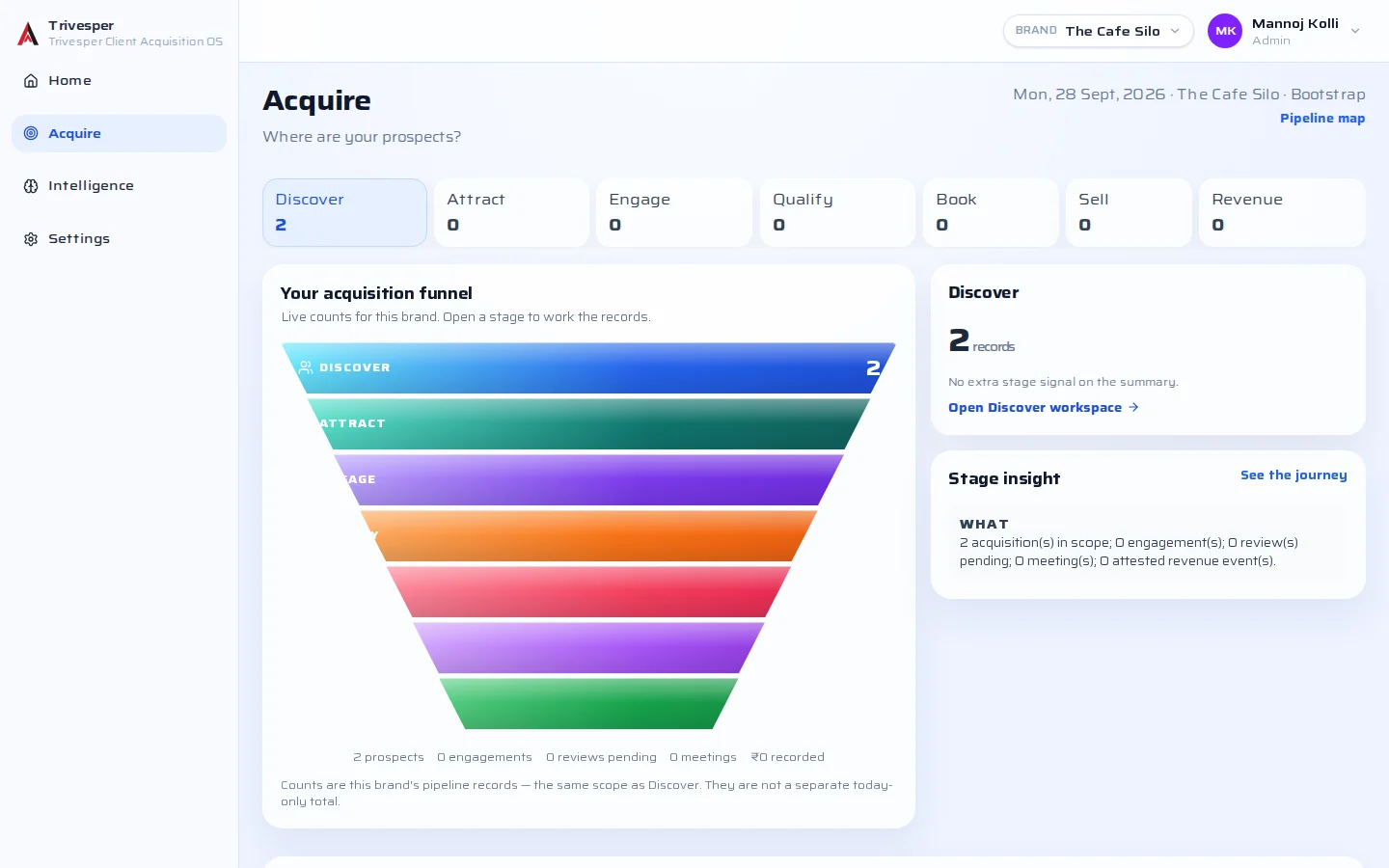This screenshot has width=1389, height=868.
Task: Click See the journey link
Action: [x=1294, y=475]
